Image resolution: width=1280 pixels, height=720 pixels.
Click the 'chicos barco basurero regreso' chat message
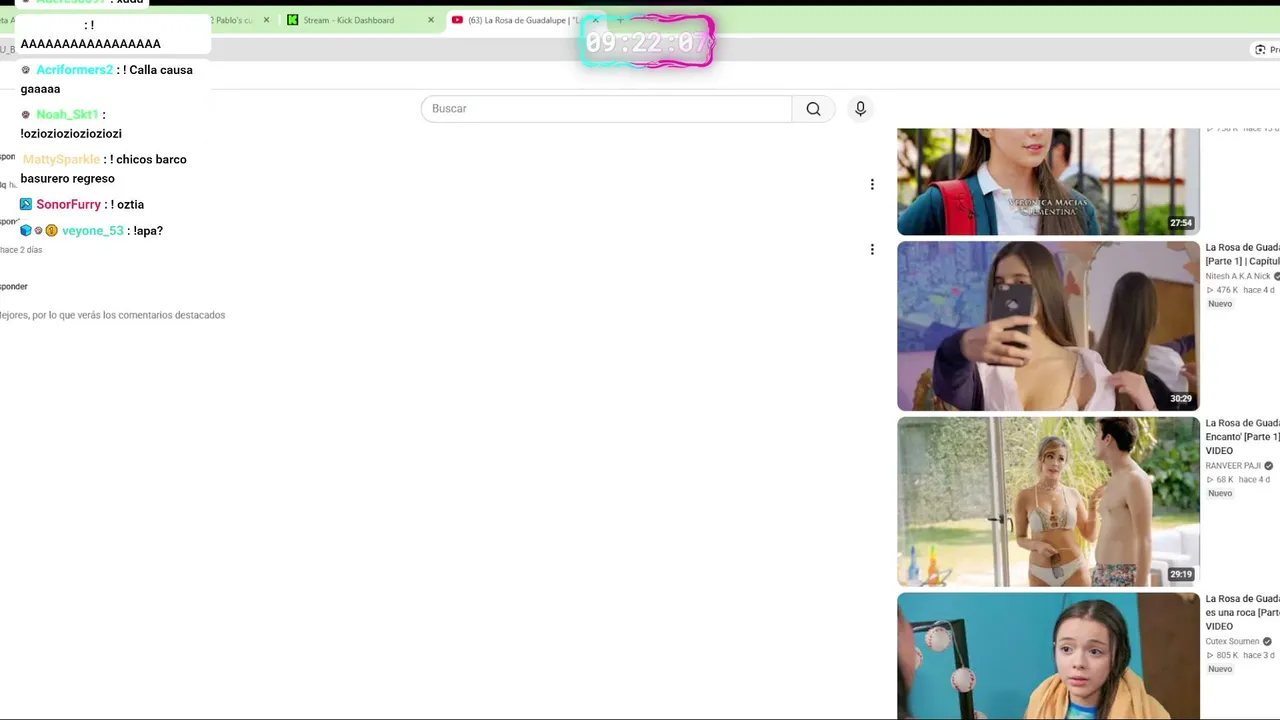103,169
